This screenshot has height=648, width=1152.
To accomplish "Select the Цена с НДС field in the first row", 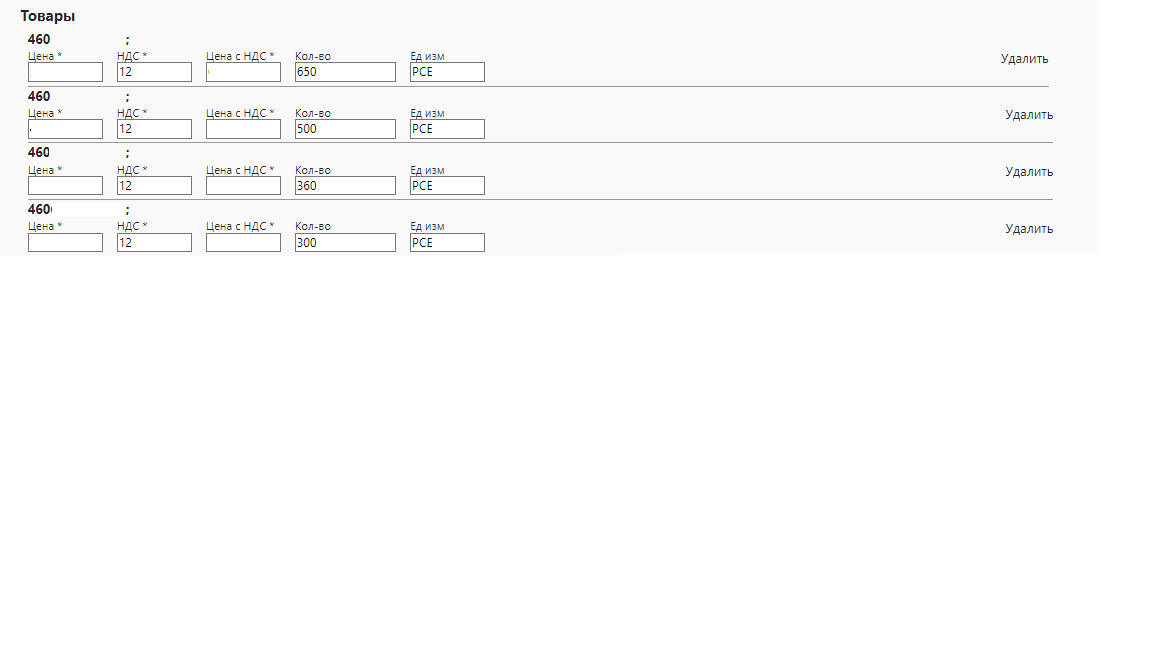I will click(x=243, y=73).
